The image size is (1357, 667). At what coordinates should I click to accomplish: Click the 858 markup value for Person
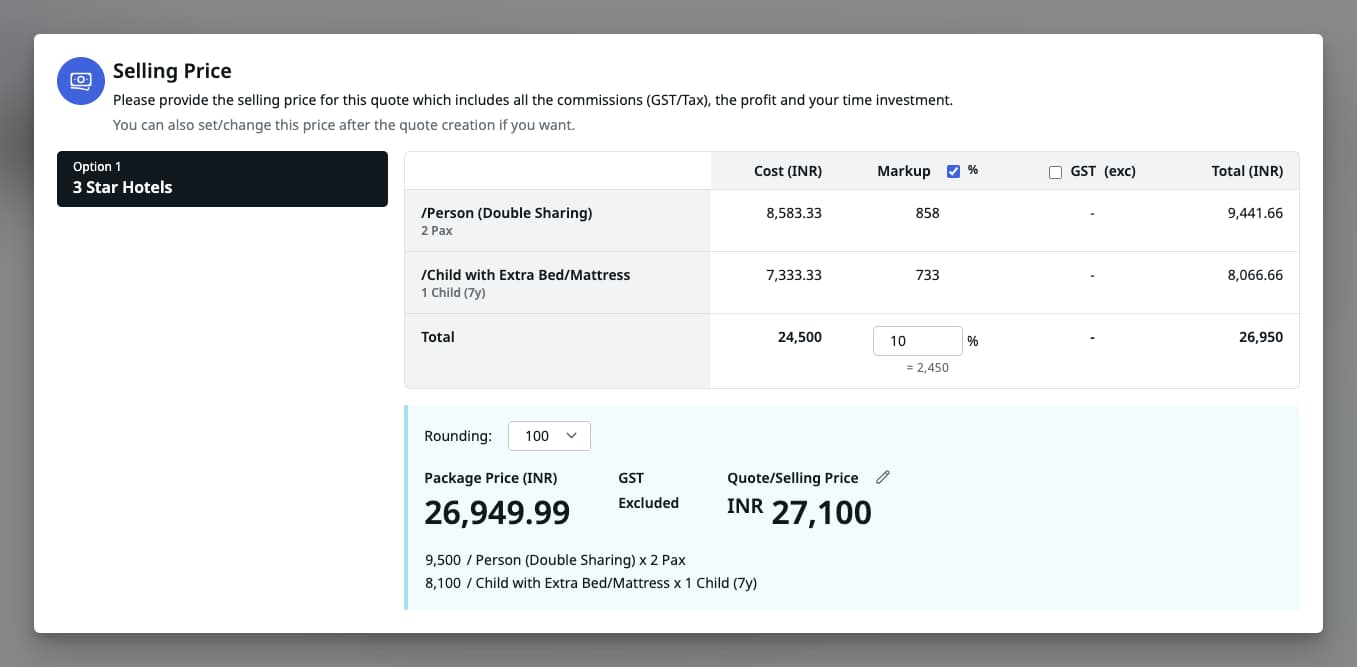[927, 213]
